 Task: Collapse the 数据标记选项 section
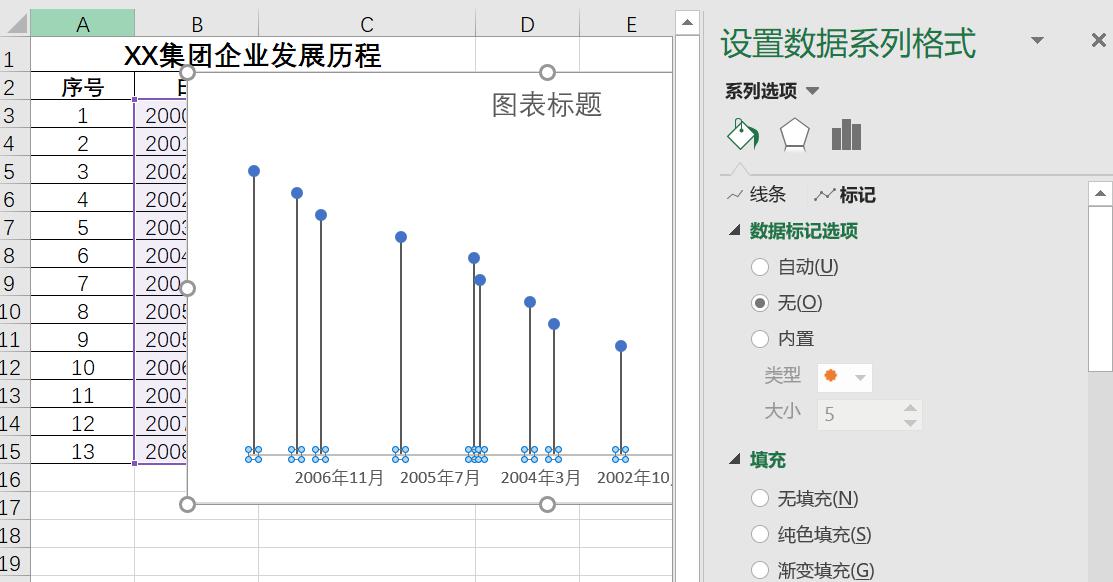click(735, 231)
